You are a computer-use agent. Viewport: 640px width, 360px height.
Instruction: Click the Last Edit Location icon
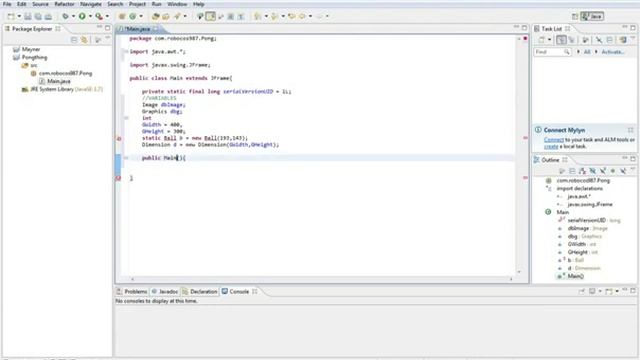291,16
